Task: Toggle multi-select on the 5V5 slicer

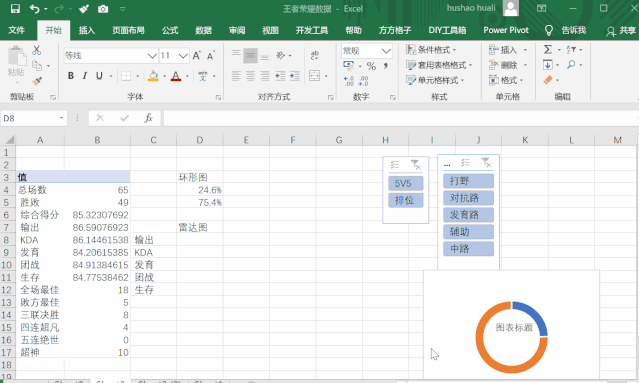Action: click(395, 165)
